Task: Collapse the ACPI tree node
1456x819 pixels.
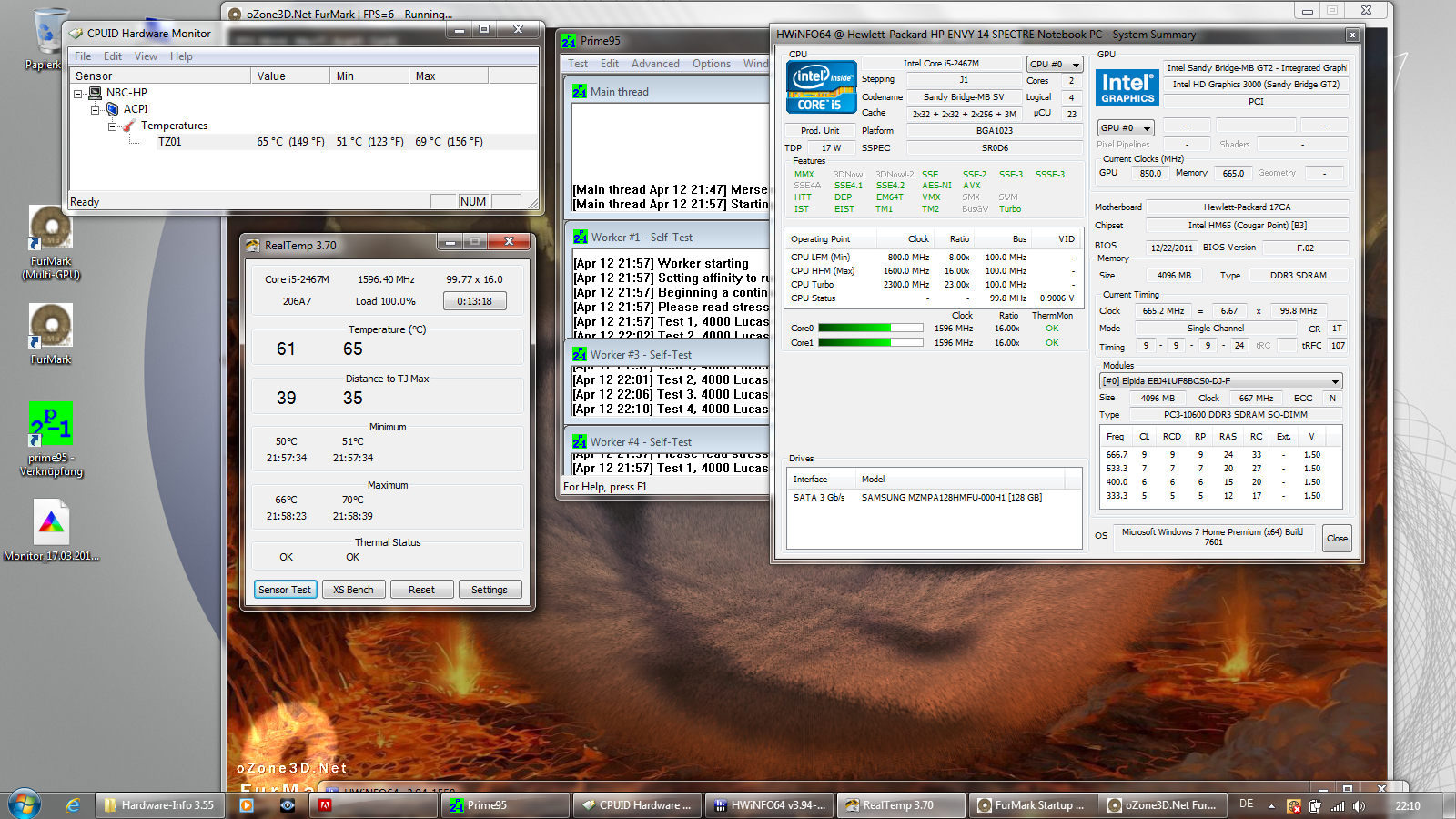Action: tap(96, 109)
